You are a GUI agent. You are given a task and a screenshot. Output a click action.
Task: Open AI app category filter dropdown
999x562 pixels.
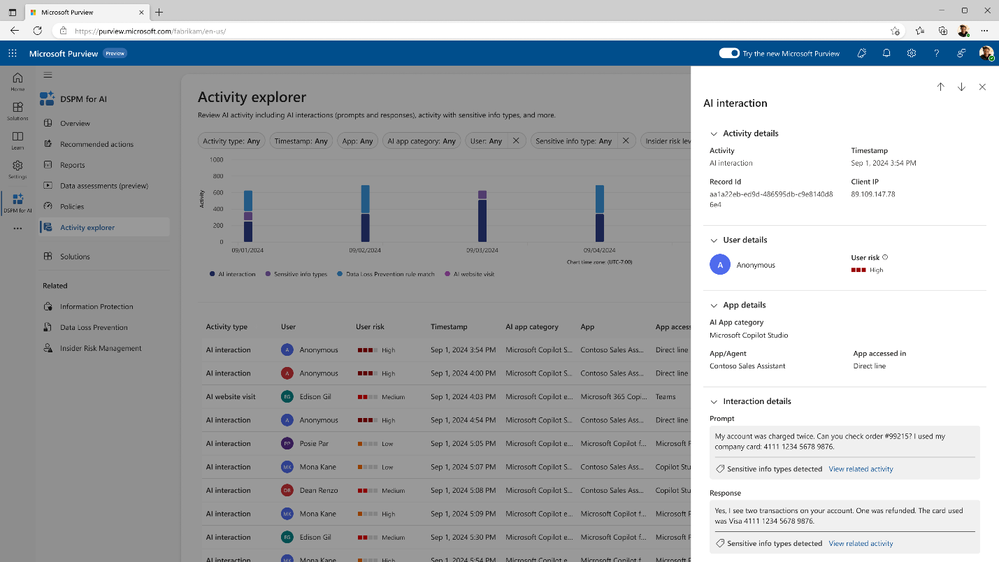click(x=421, y=141)
